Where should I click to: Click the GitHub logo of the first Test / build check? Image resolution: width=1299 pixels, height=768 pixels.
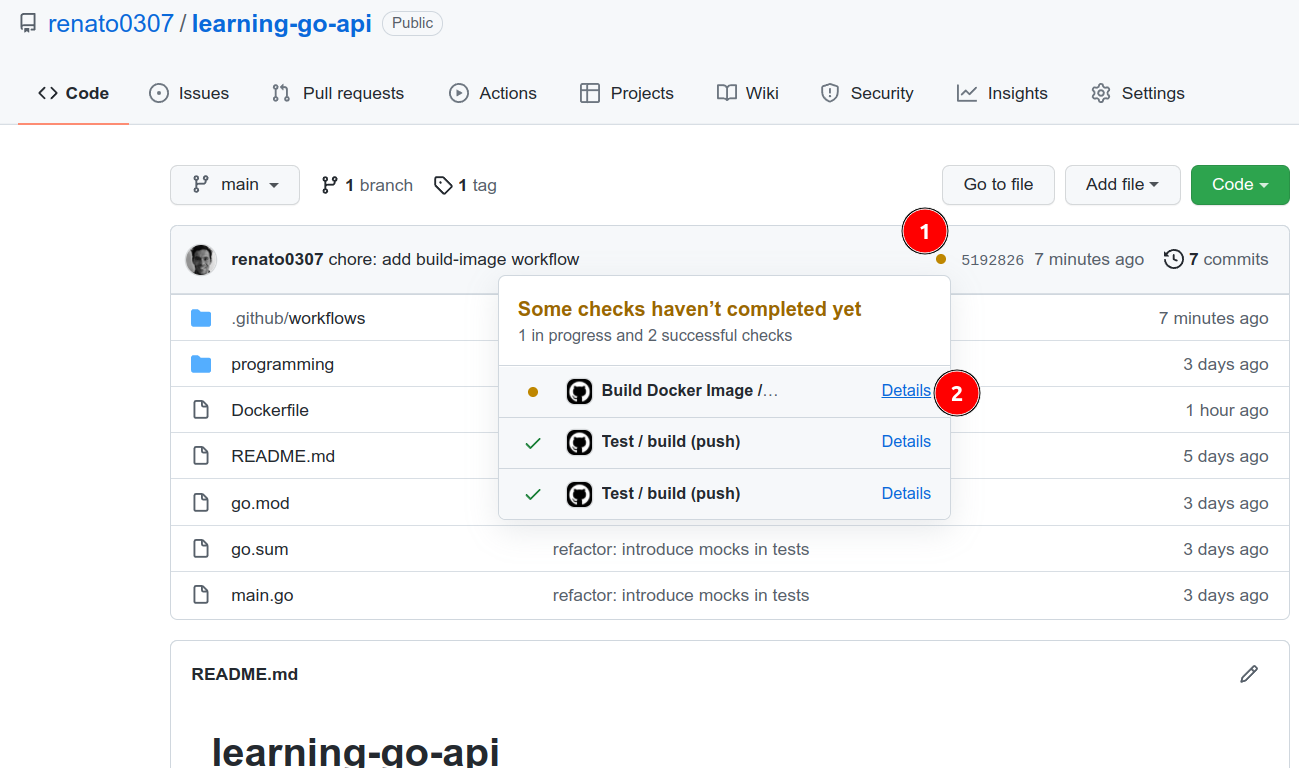580,442
